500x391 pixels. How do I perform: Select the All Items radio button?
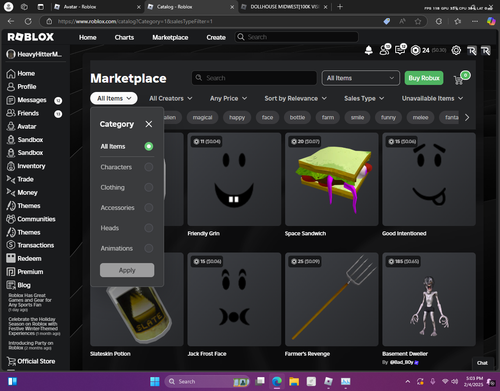(149, 146)
